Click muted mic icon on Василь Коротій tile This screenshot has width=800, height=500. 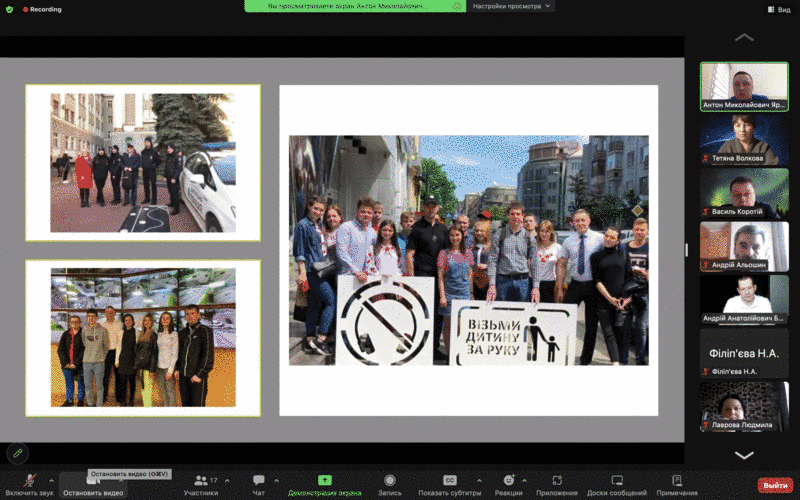(x=706, y=212)
